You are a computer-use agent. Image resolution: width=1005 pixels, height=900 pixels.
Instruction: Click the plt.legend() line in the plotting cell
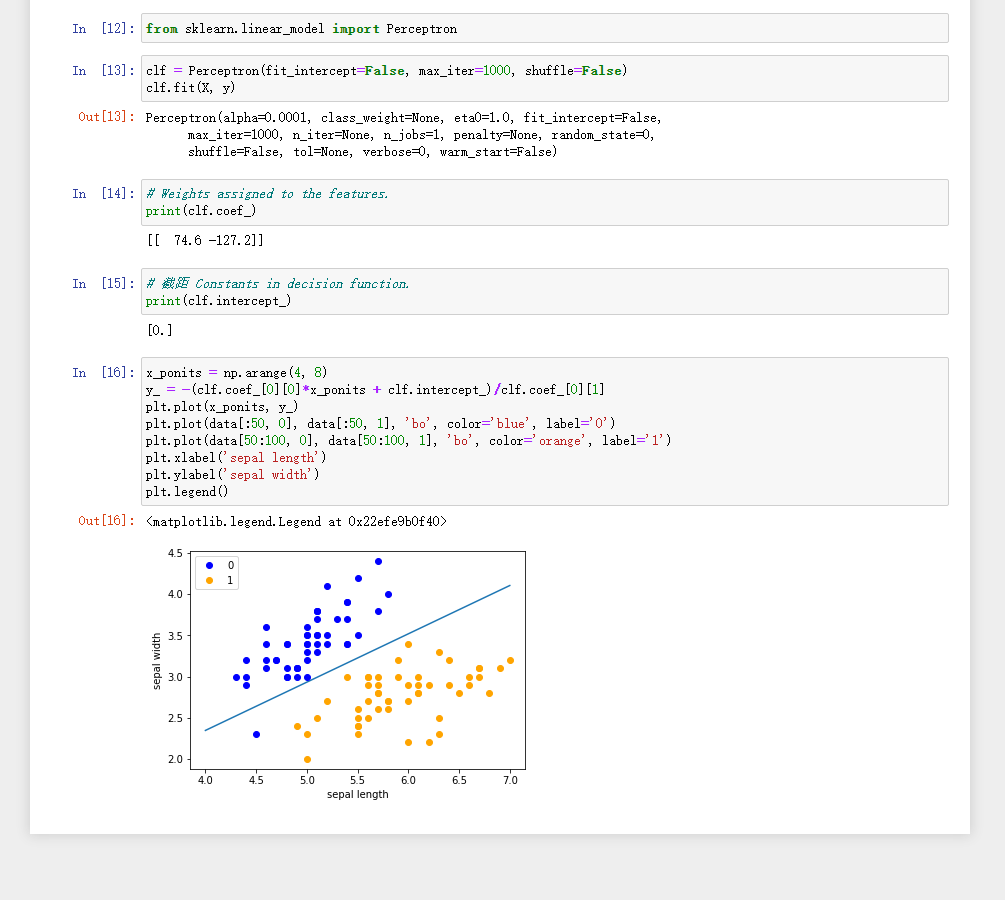187,492
